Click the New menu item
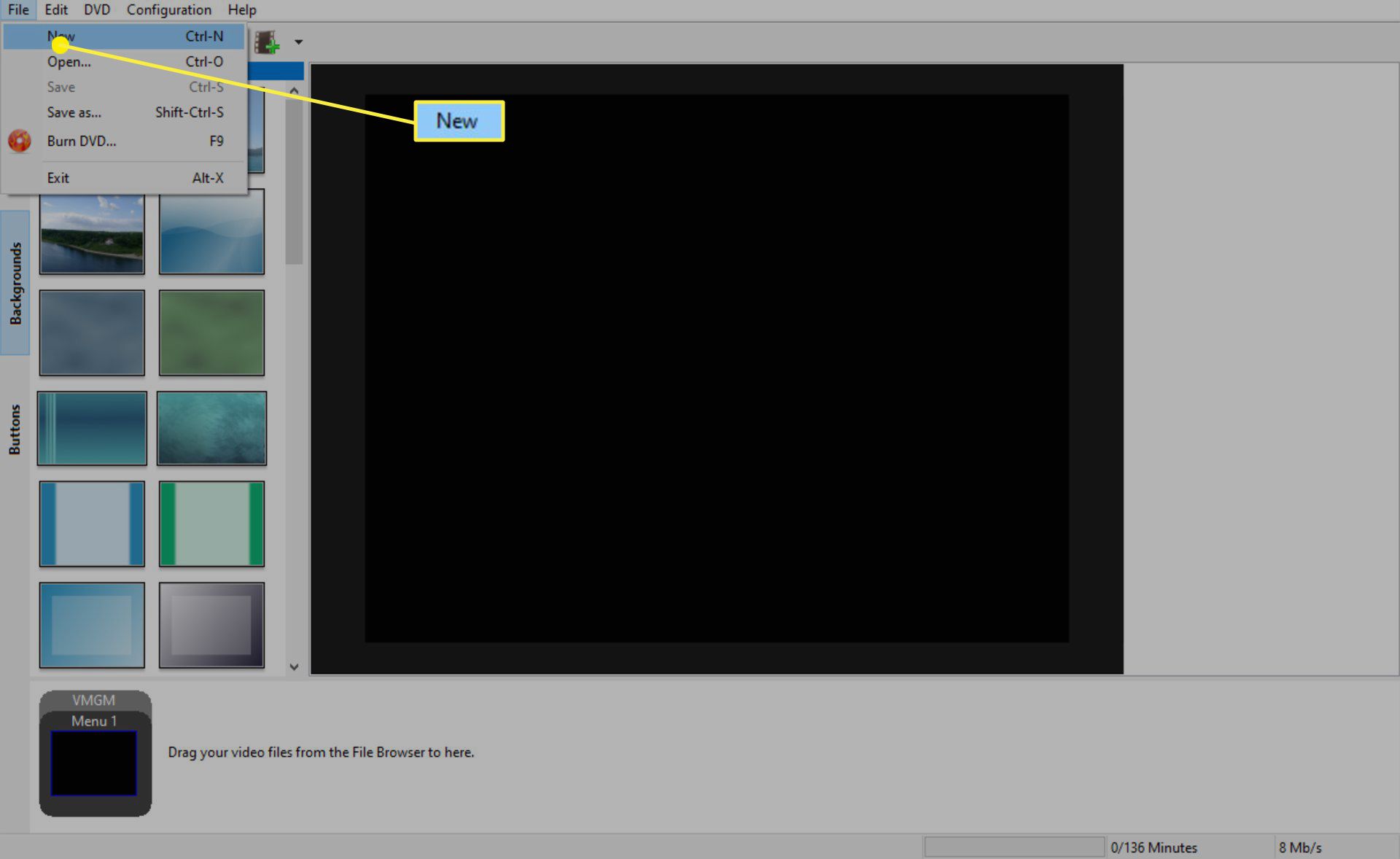This screenshot has width=1400, height=859. pos(64,36)
